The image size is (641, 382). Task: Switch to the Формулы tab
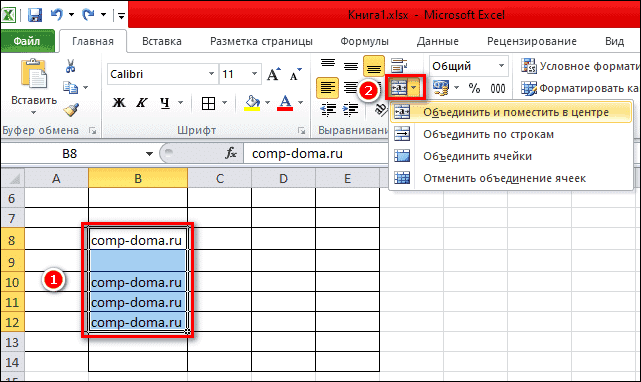click(x=364, y=41)
